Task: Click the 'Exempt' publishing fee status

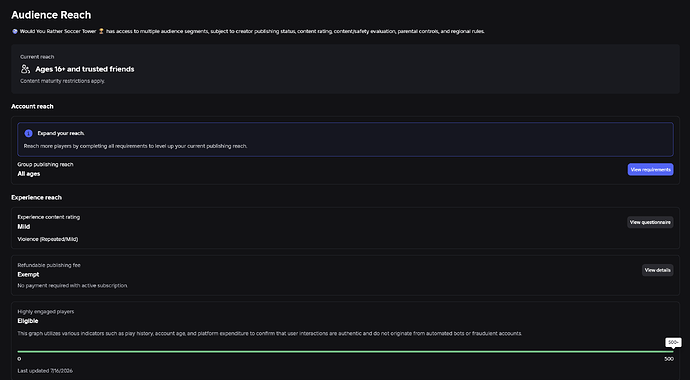Action: 28,274
